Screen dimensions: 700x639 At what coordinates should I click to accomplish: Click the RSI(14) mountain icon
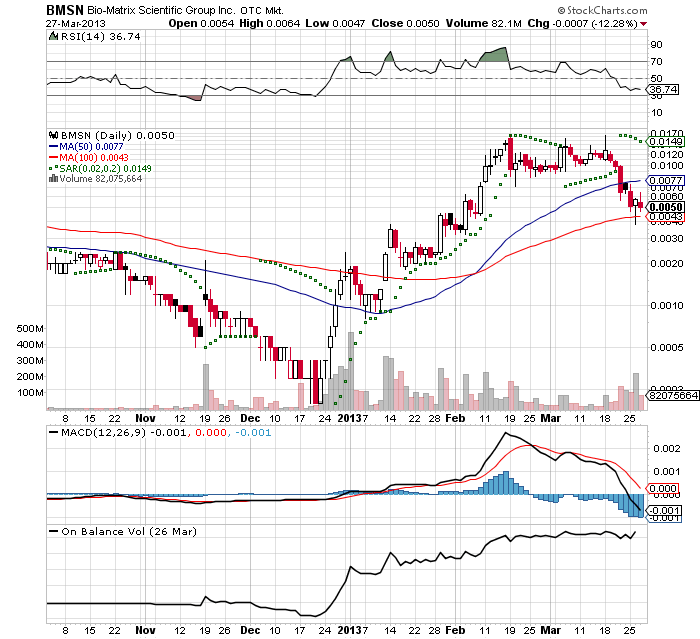(x=53, y=36)
